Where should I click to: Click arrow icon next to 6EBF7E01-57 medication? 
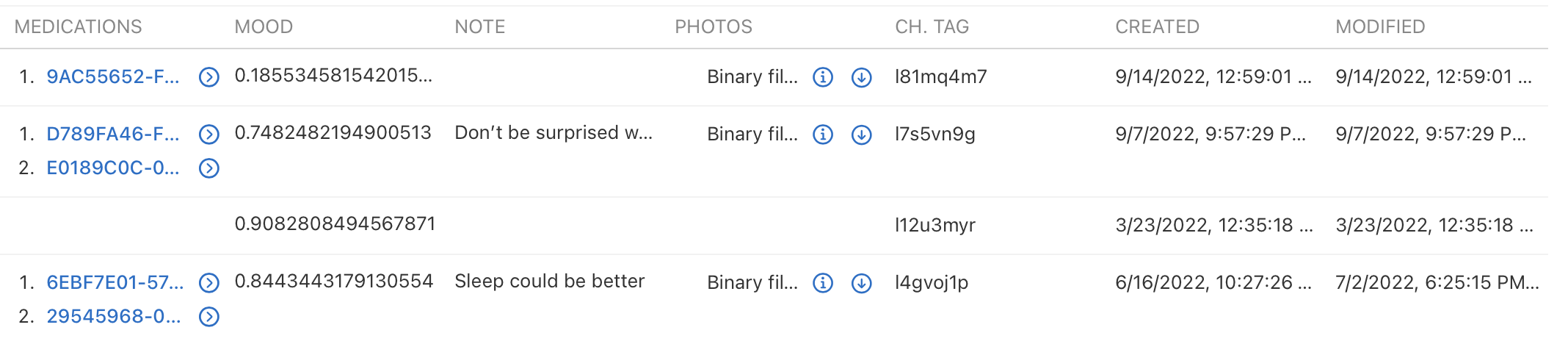tap(209, 282)
